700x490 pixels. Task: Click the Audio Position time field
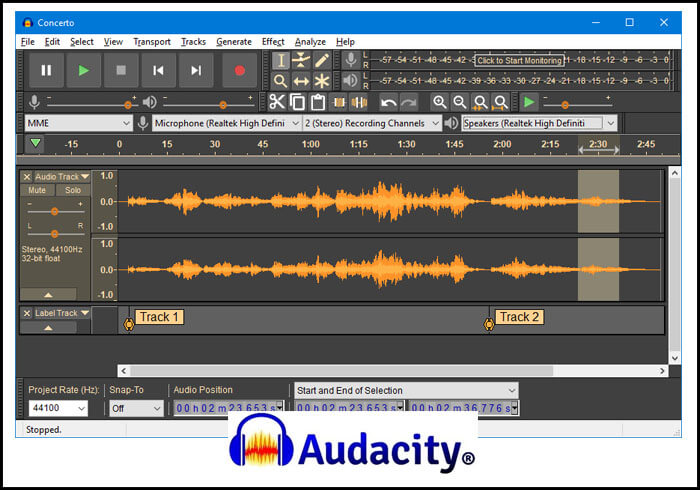click(x=229, y=408)
